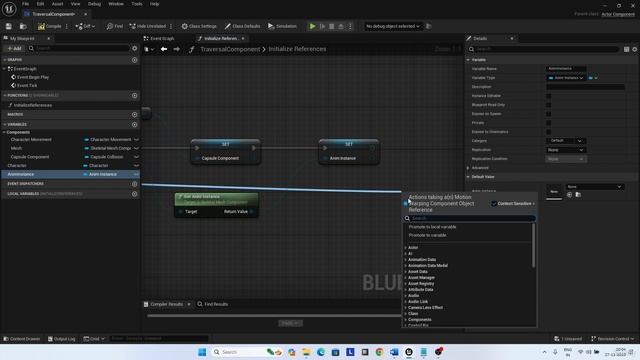
Task: Start Simulation
Action: [282, 26]
